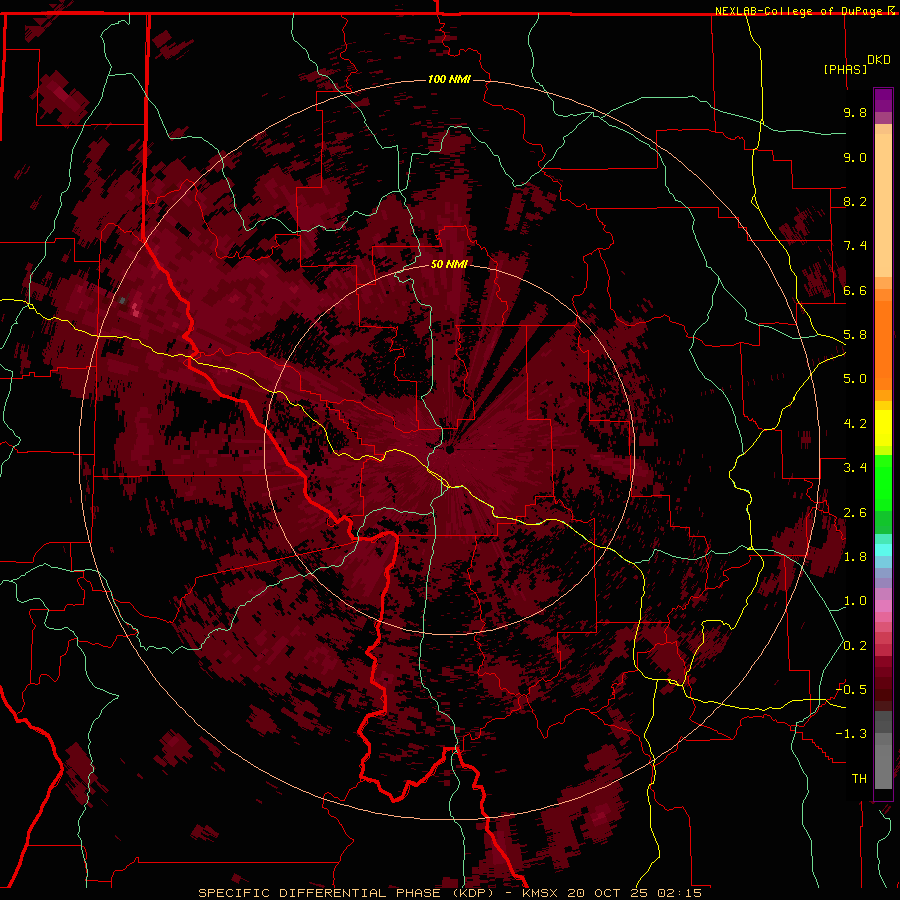Click the 6.6 legend value
The height and width of the screenshot is (900, 900).
855,290
